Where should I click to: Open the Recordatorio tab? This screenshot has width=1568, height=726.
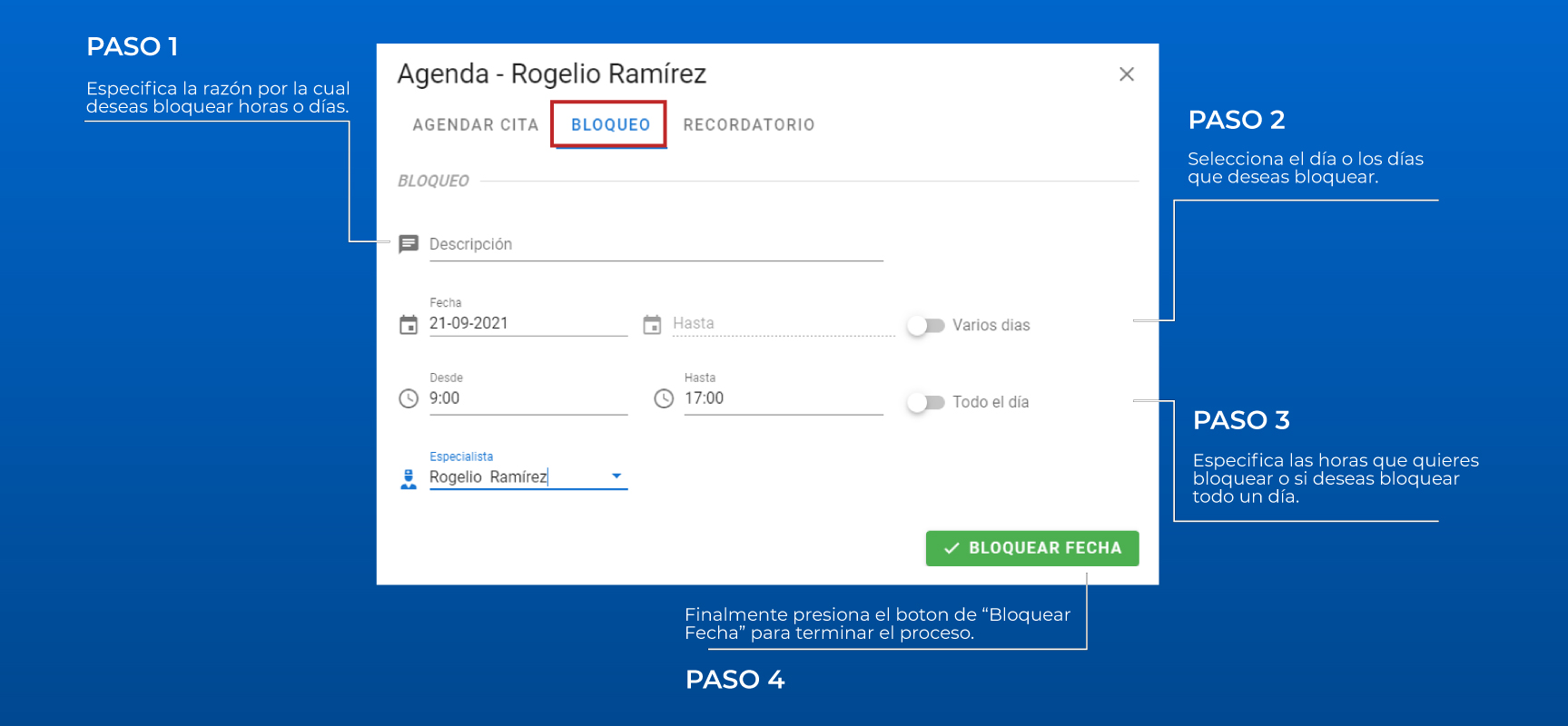[x=749, y=125]
